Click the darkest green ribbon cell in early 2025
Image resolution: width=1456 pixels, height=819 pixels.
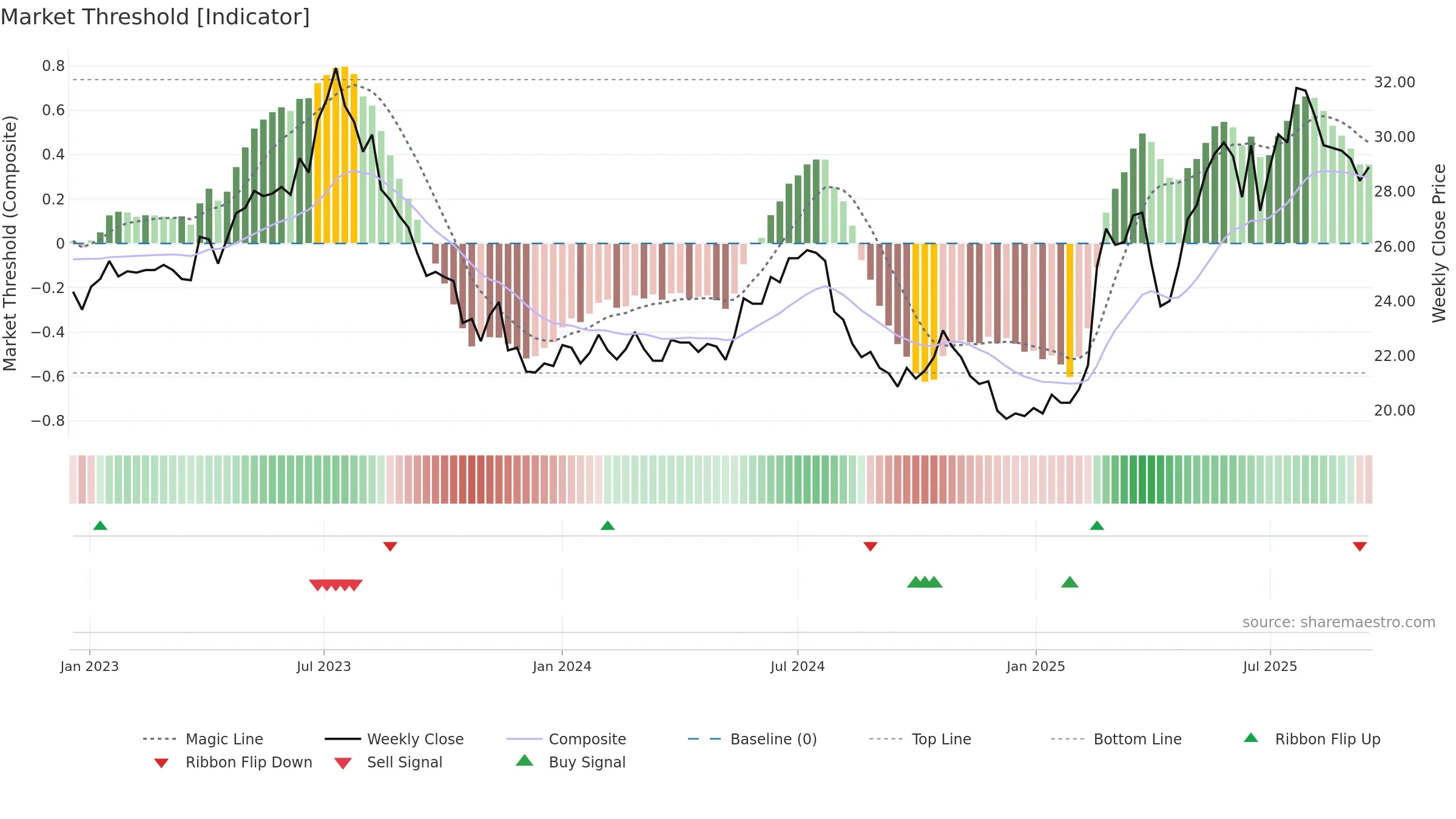(1142, 479)
